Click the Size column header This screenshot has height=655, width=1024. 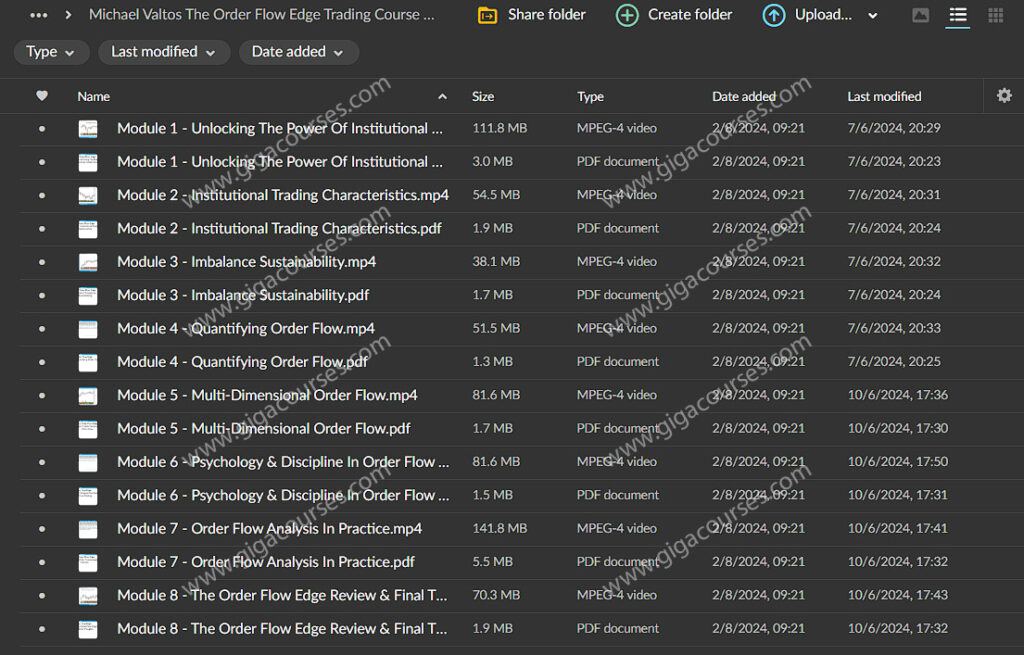coord(483,96)
